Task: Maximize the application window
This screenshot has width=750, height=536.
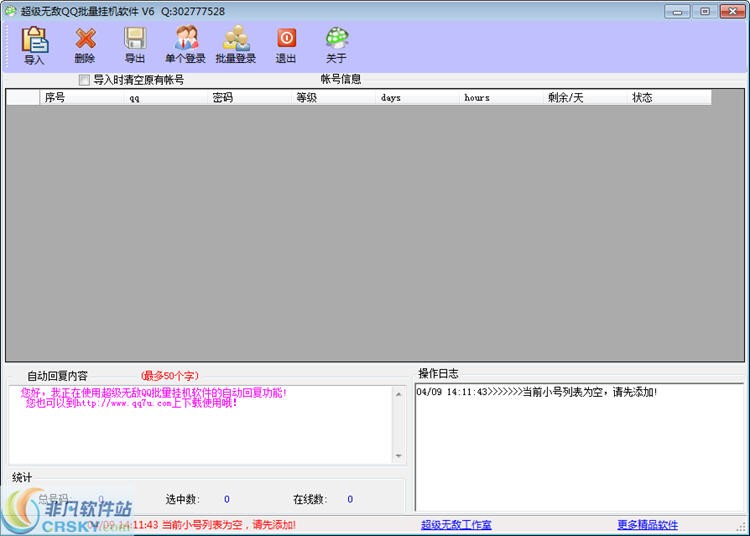Action: tap(705, 11)
